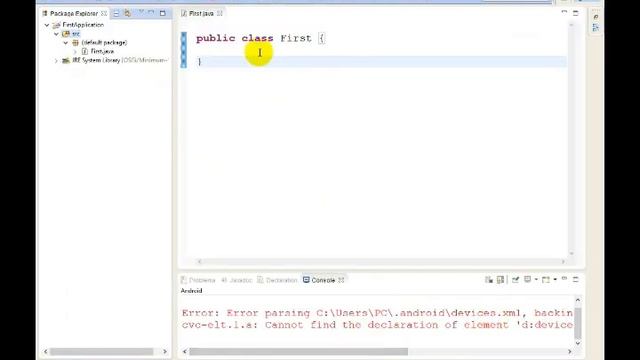Click the Console vertical scrollbar up arrow
This screenshot has width=640, height=360.
coord(578,300)
